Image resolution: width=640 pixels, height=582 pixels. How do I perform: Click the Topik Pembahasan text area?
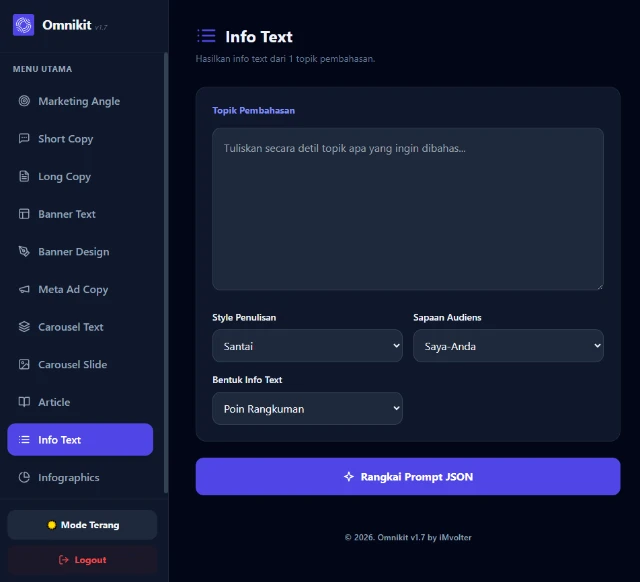(407, 209)
